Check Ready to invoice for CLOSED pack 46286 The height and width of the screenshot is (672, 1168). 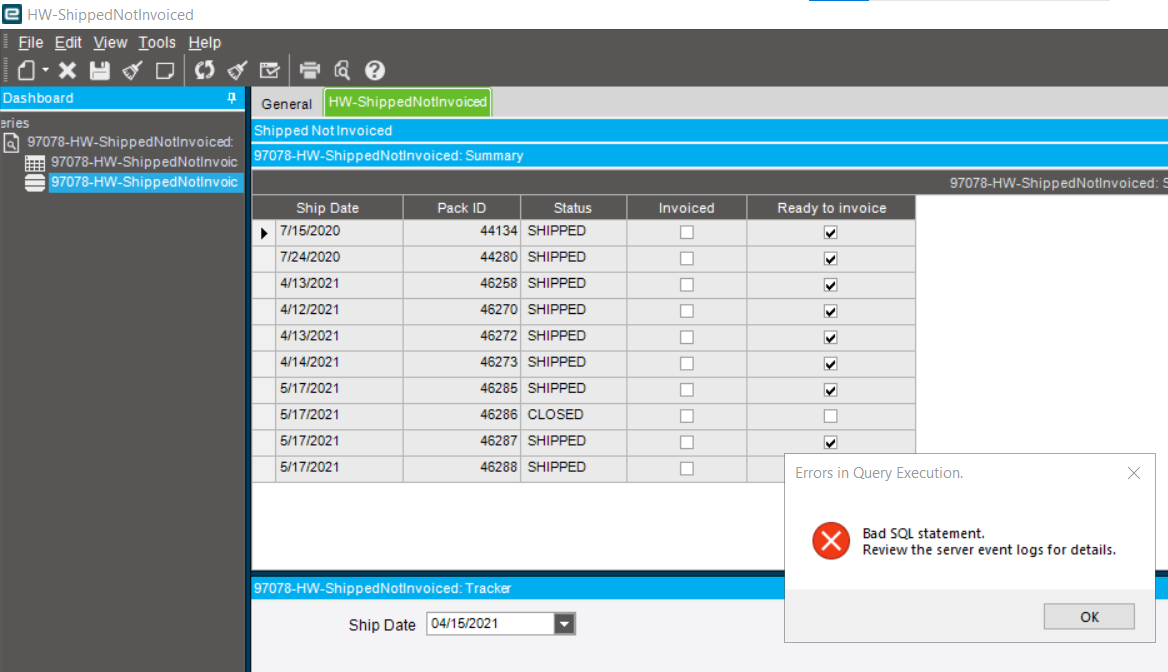coord(831,416)
